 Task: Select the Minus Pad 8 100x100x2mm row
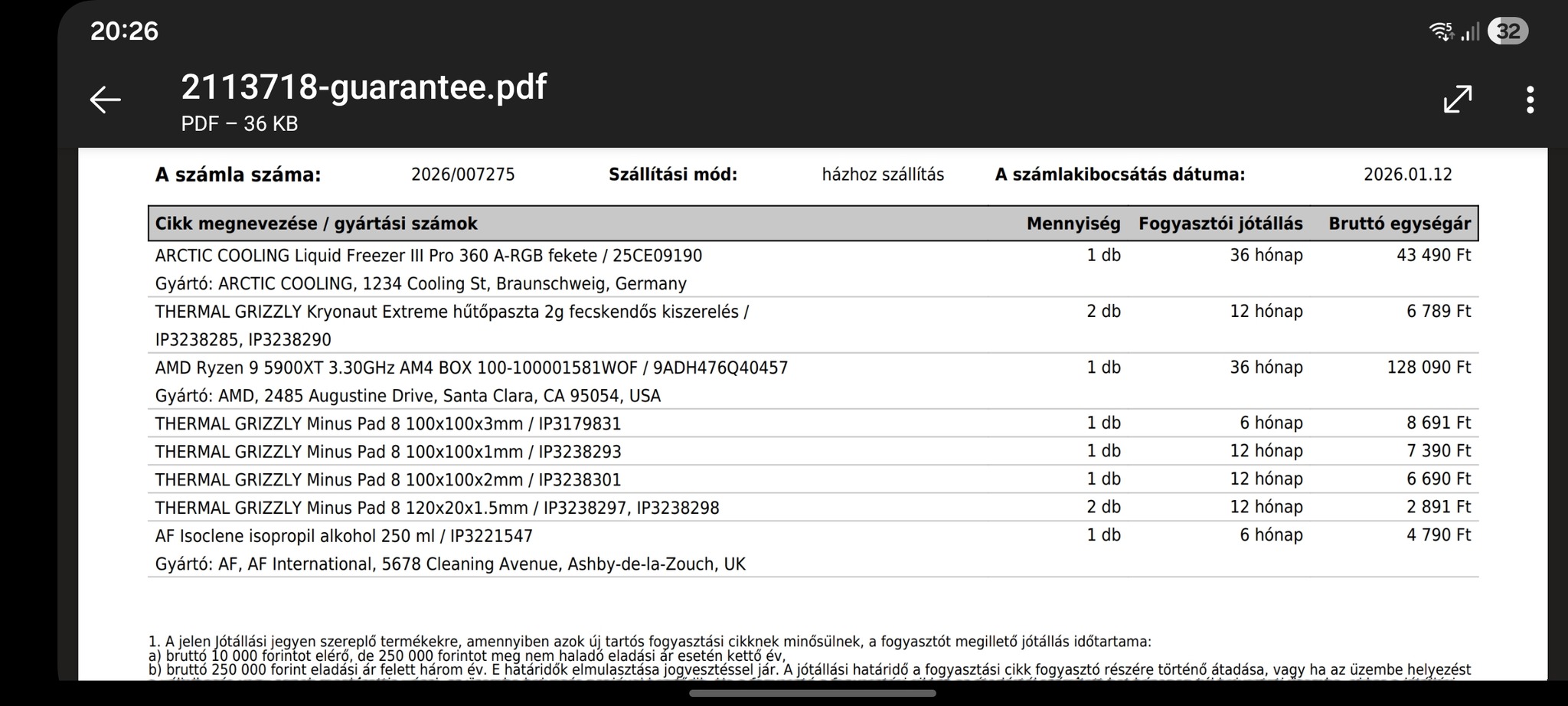813,480
